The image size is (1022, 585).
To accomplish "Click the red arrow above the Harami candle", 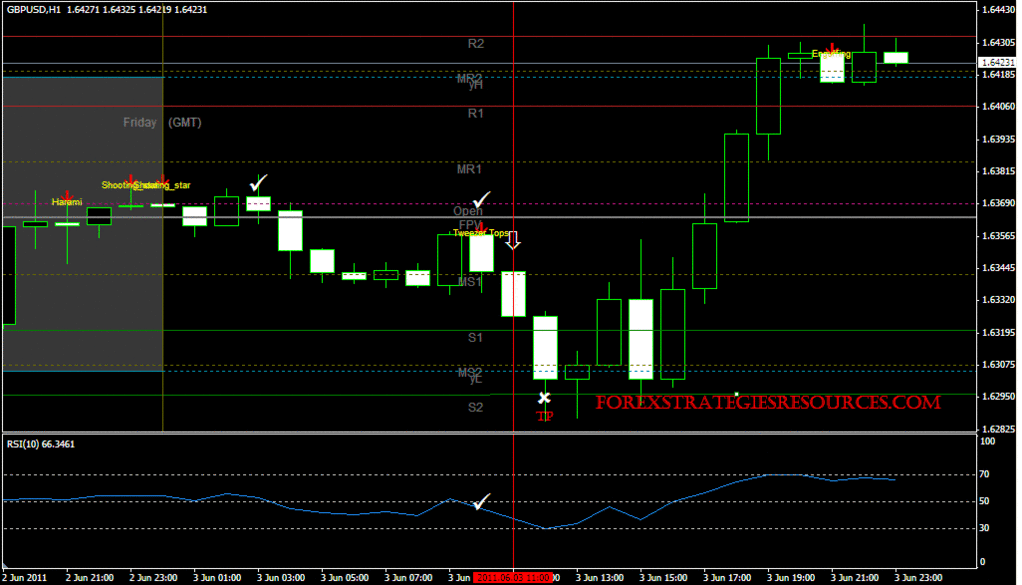I will pyautogui.click(x=66, y=195).
